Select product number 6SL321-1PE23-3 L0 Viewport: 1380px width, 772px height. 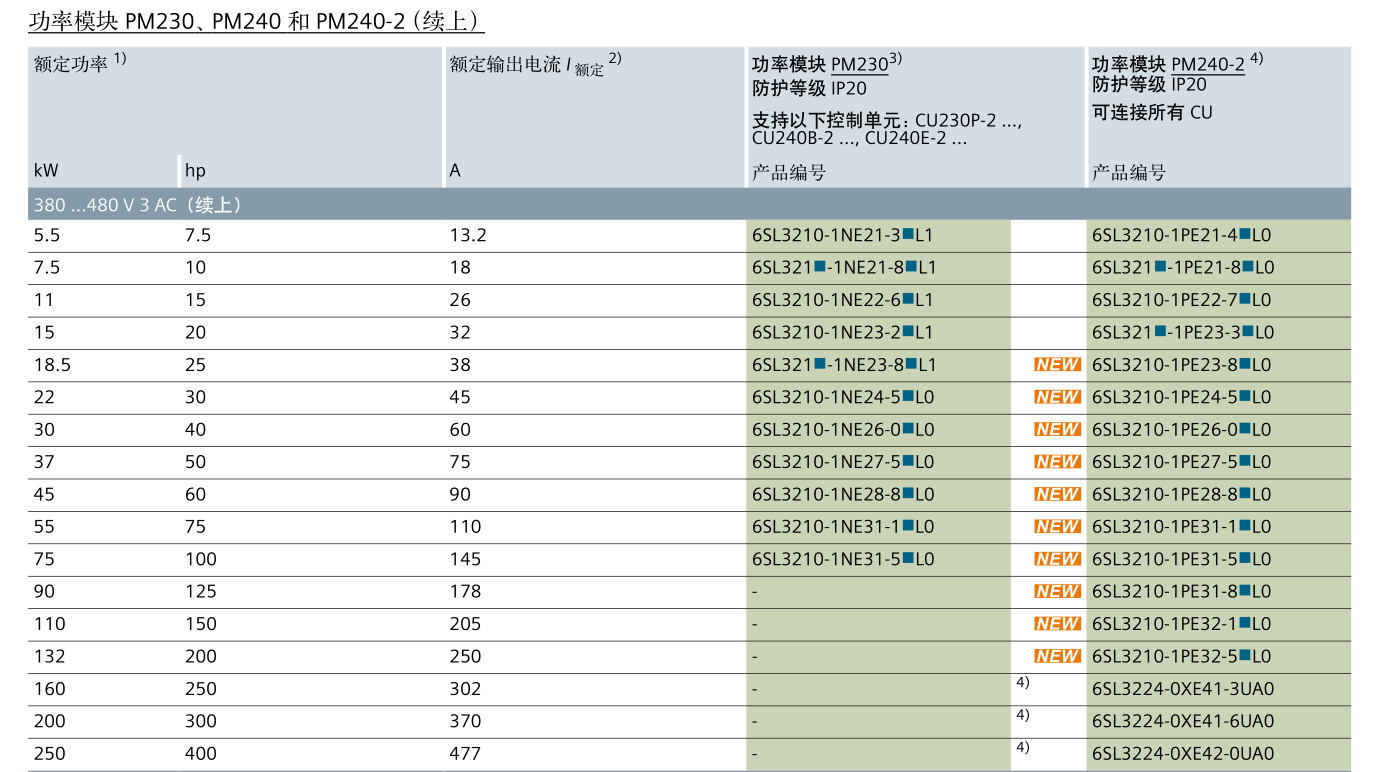coord(1183,332)
